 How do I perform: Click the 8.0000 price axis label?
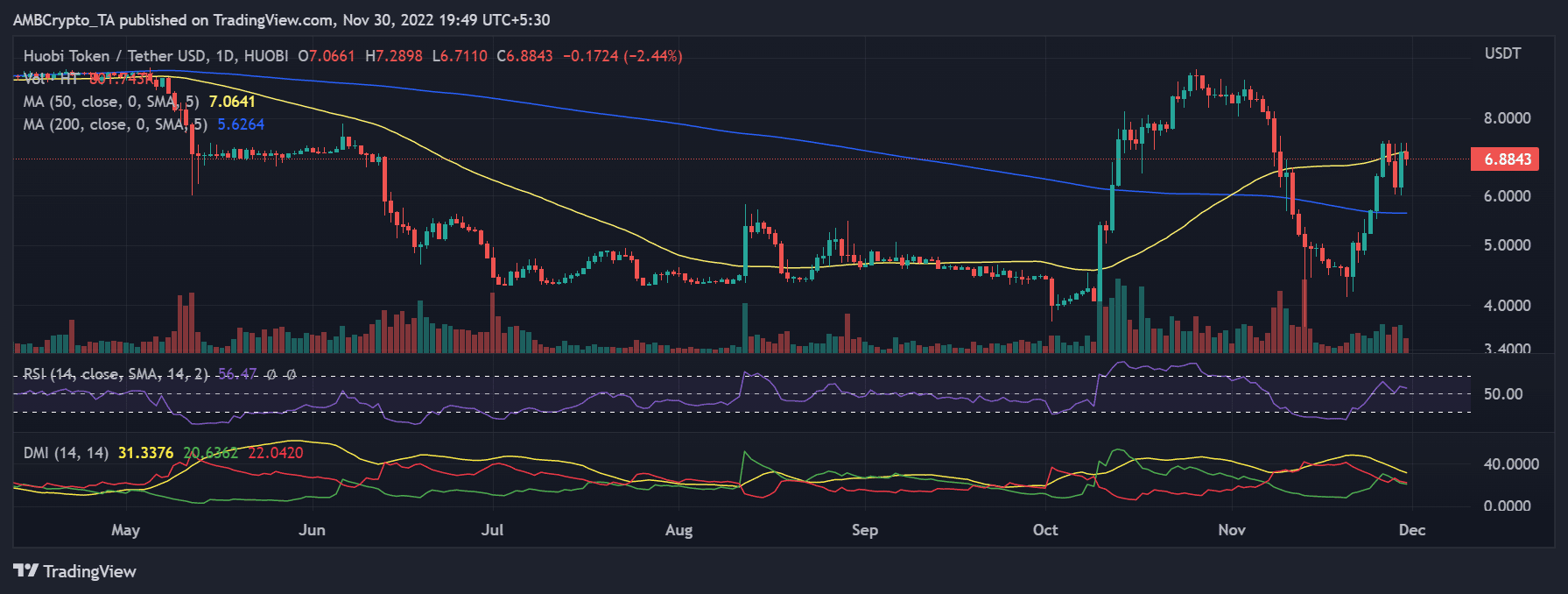point(1507,118)
